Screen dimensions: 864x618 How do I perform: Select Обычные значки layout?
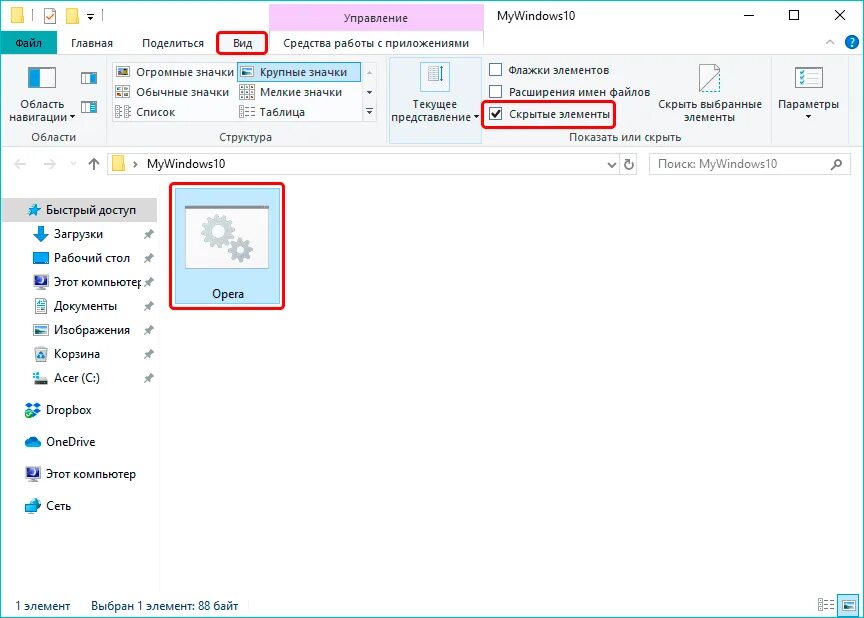[172, 92]
